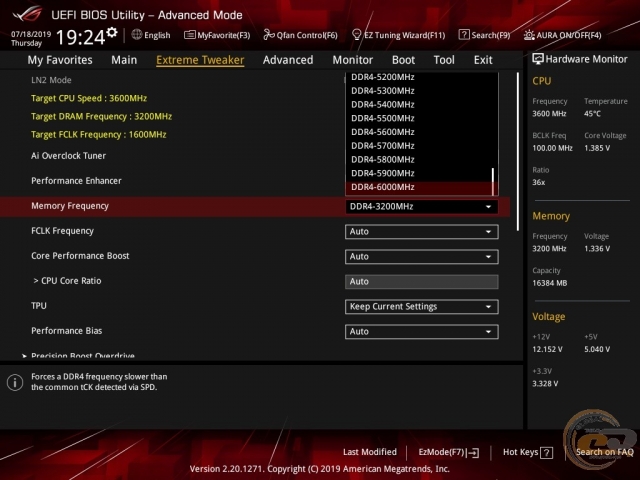Click CPU temperature 45°C value
The height and width of the screenshot is (480, 640).
click(592, 114)
